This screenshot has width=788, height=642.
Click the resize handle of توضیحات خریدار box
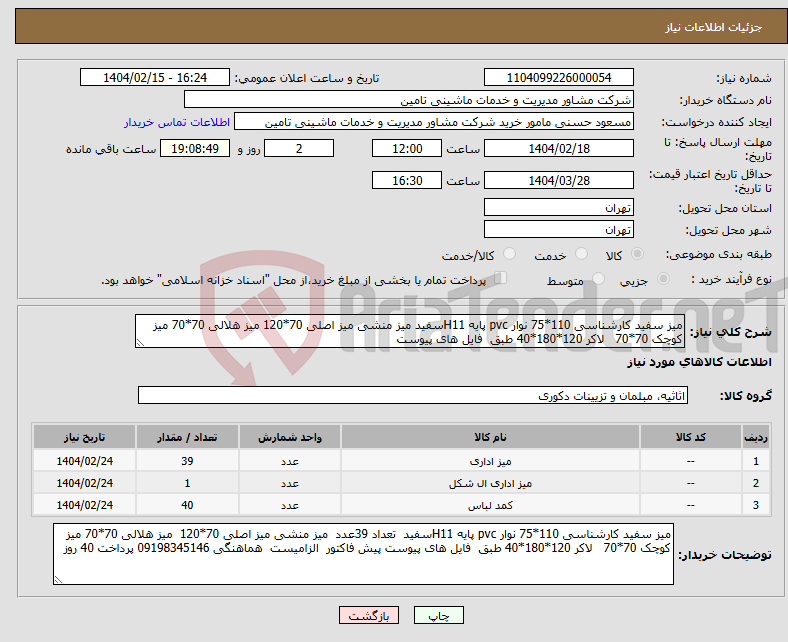tap(58, 580)
